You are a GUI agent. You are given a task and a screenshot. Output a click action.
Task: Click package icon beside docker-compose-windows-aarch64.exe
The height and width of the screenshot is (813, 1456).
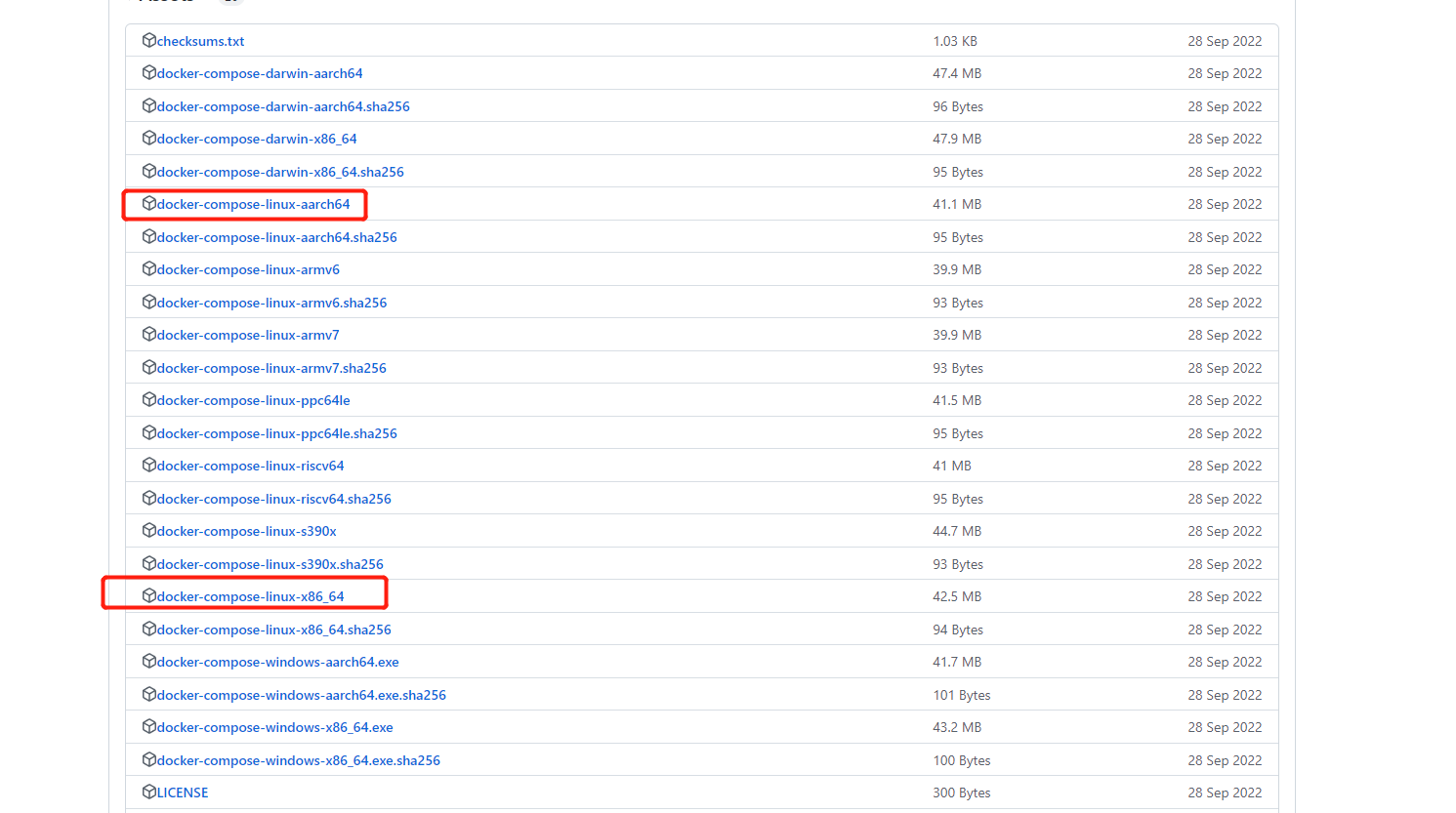coord(149,661)
